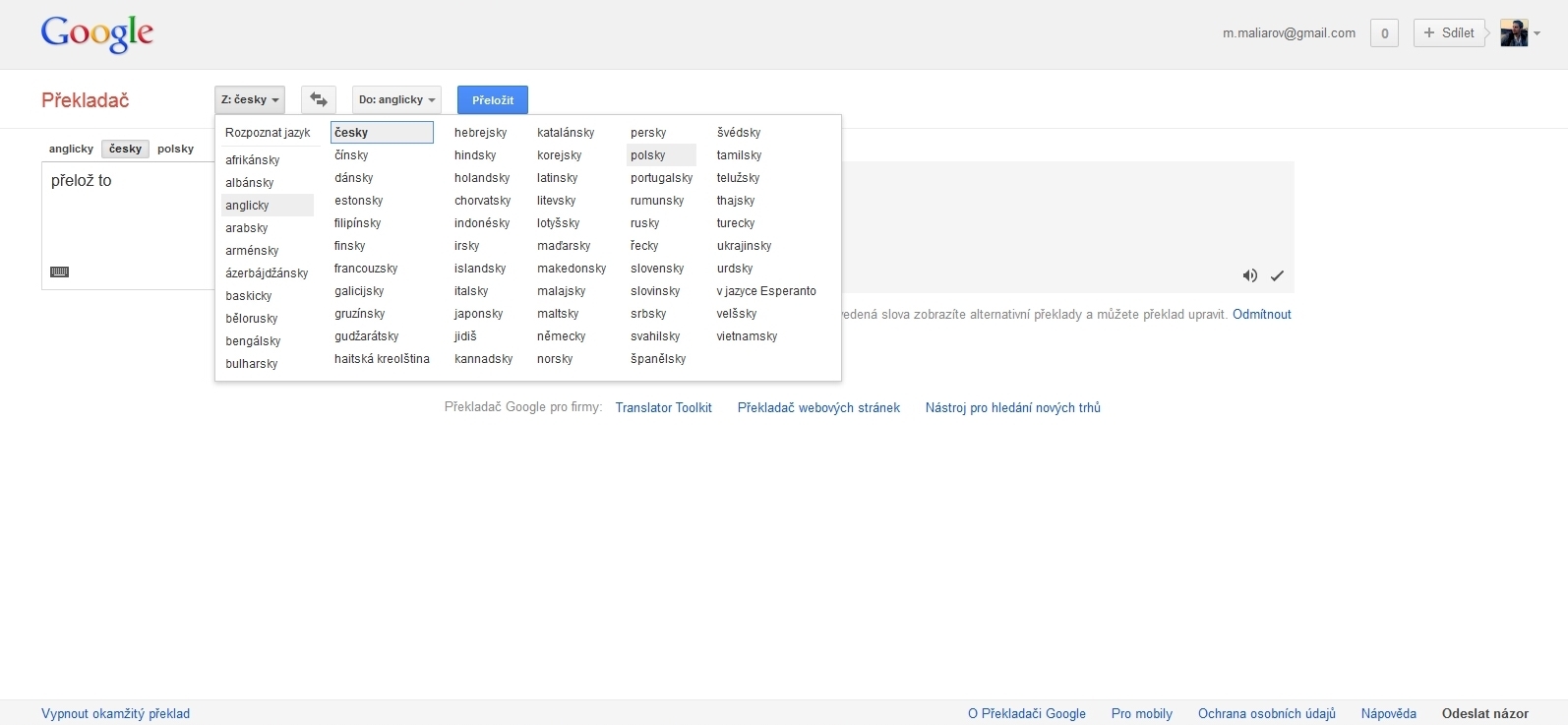Rate translation with the checkmark icon
The image size is (1568, 725).
coord(1277,275)
